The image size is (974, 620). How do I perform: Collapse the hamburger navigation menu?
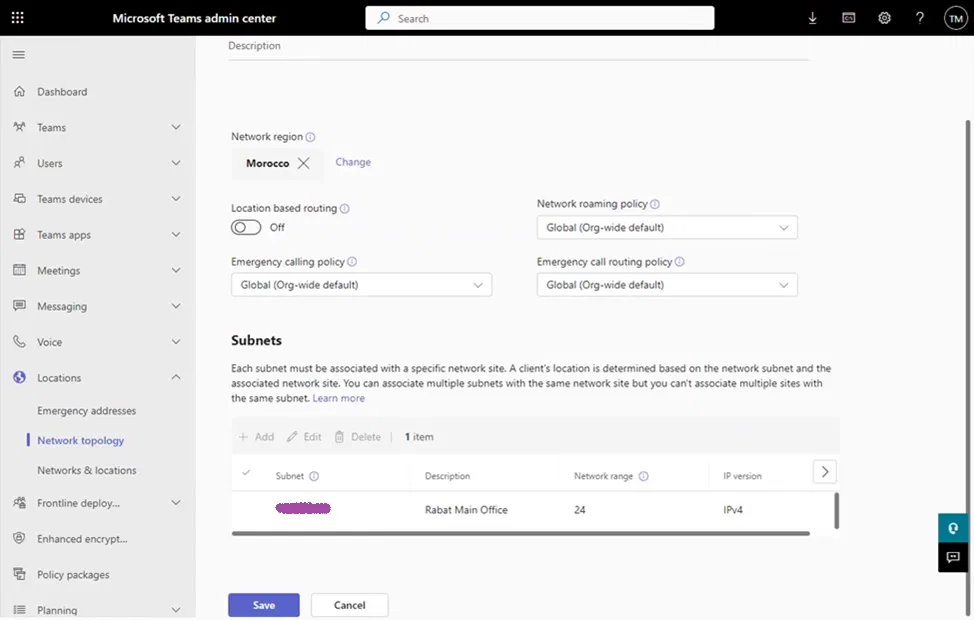18,54
